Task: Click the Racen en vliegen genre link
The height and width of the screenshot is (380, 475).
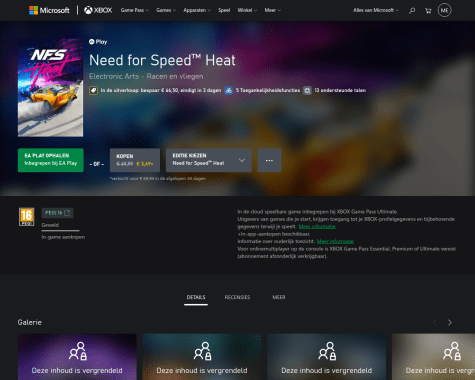Action: click(175, 76)
